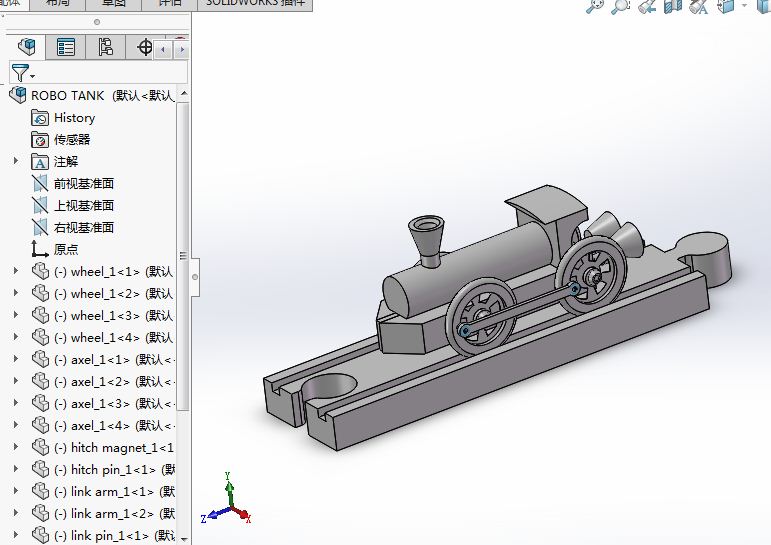Expand the axel_1<4> component
Viewport: 771px width, 545px height.
[x=16, y=424]
